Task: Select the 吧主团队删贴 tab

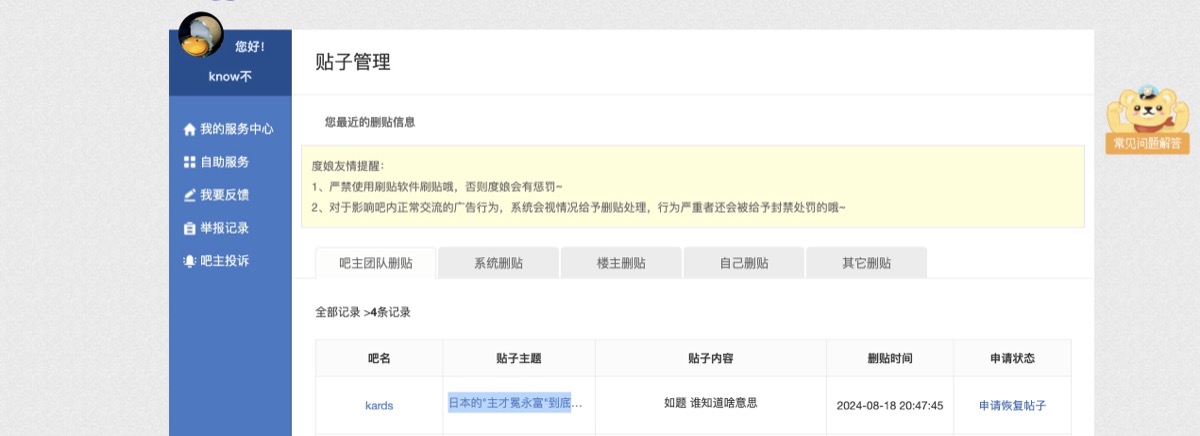Action: [x=375, y=264]
